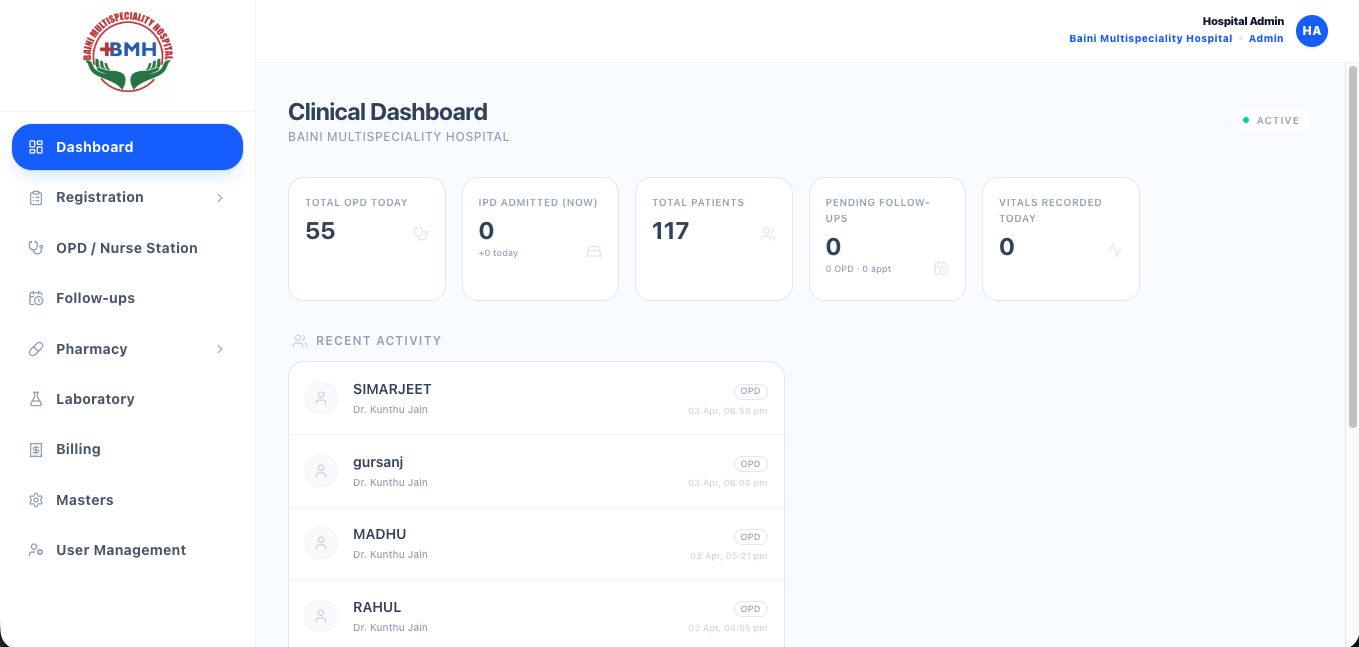Click the Registration clipboard icon

tap(34, 197)
